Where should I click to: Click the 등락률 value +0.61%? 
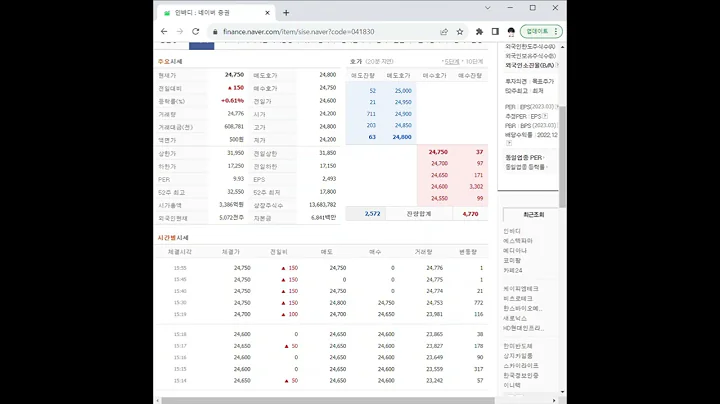(232, 101)
